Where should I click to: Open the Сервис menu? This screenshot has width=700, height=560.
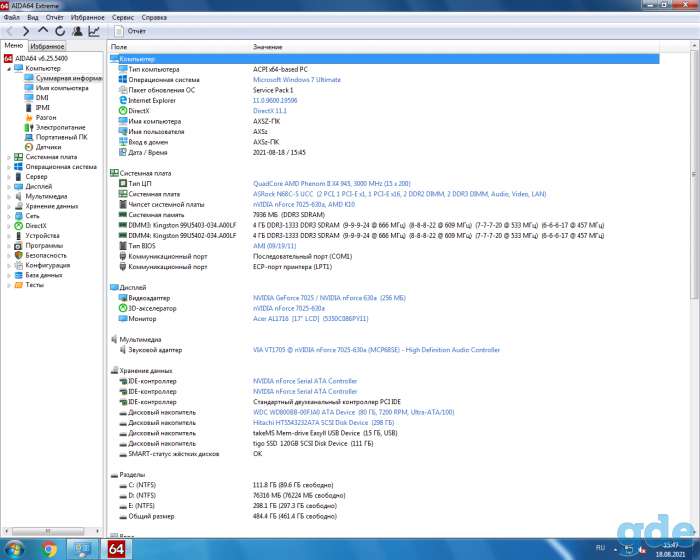point(123,17)
